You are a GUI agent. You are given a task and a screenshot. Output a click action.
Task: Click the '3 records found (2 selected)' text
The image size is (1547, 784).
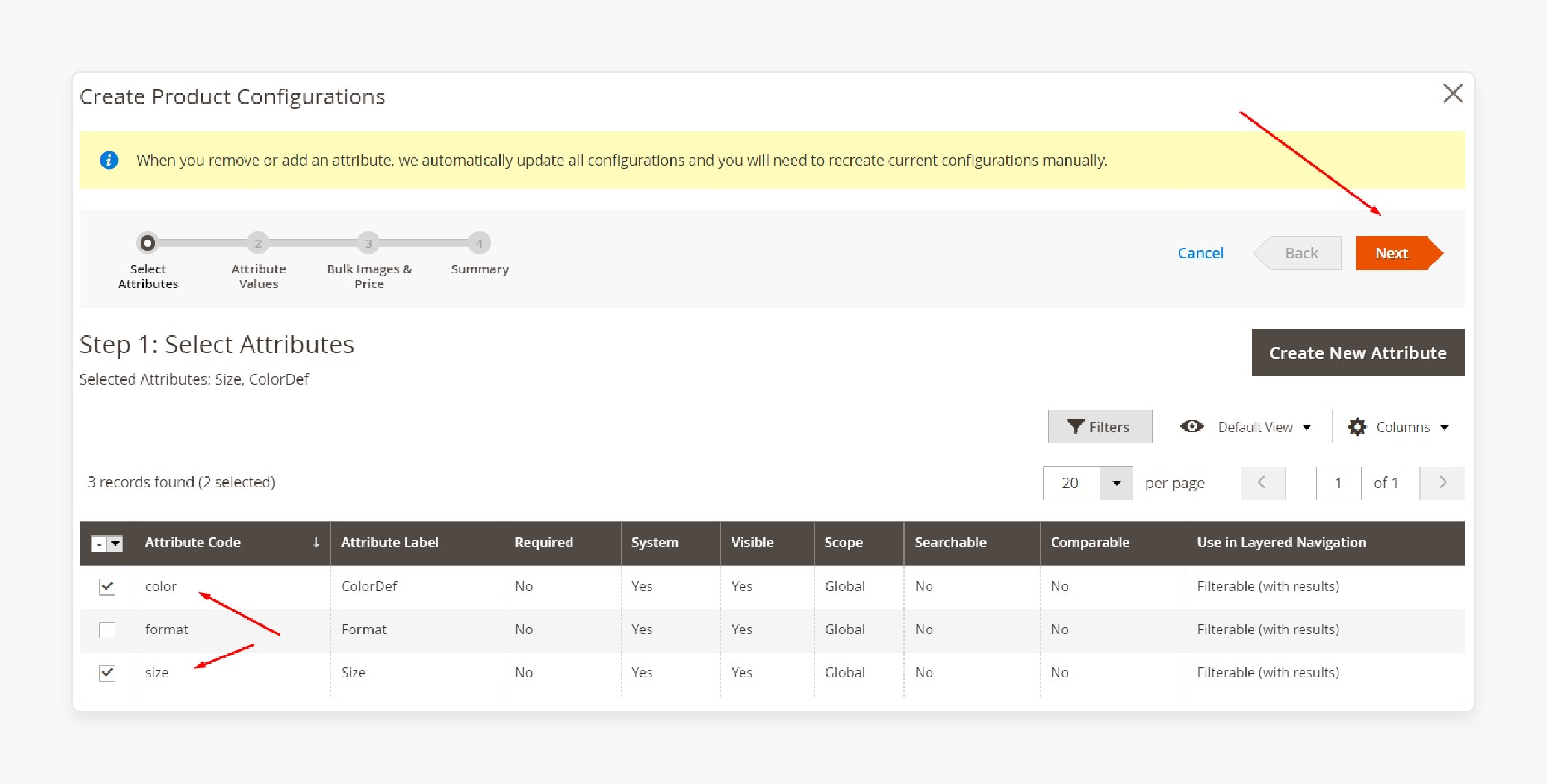pyautogui.click(x=181, y=482)
